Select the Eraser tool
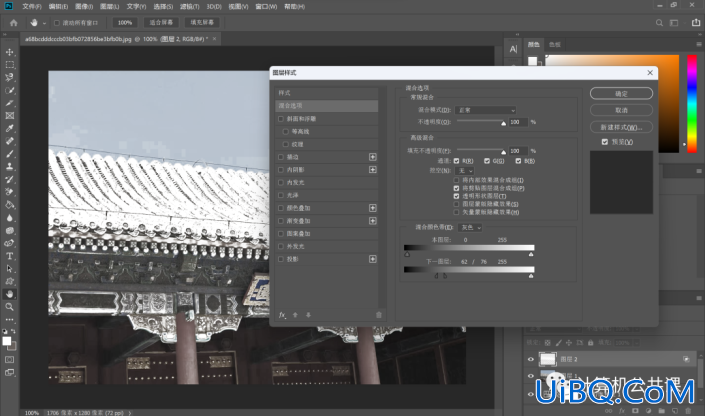 [9, 192]
